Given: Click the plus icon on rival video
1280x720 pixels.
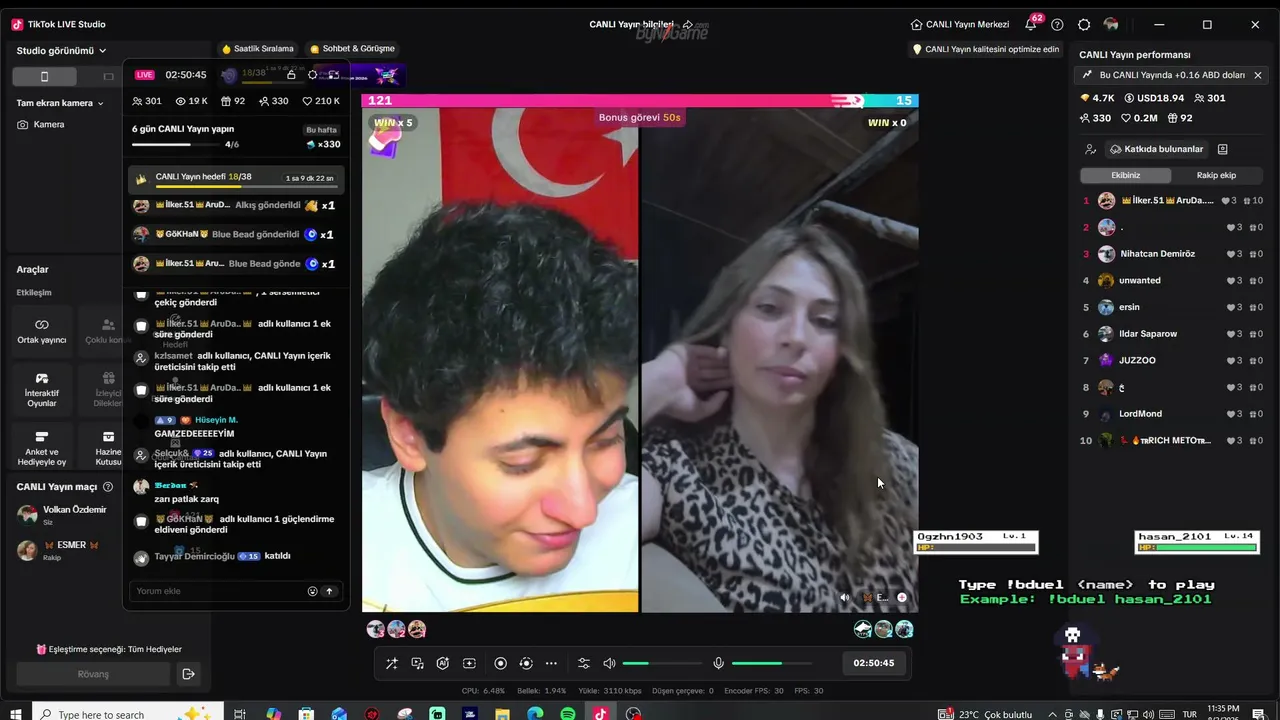Looking at the screenshot, I should coord(901,597).
